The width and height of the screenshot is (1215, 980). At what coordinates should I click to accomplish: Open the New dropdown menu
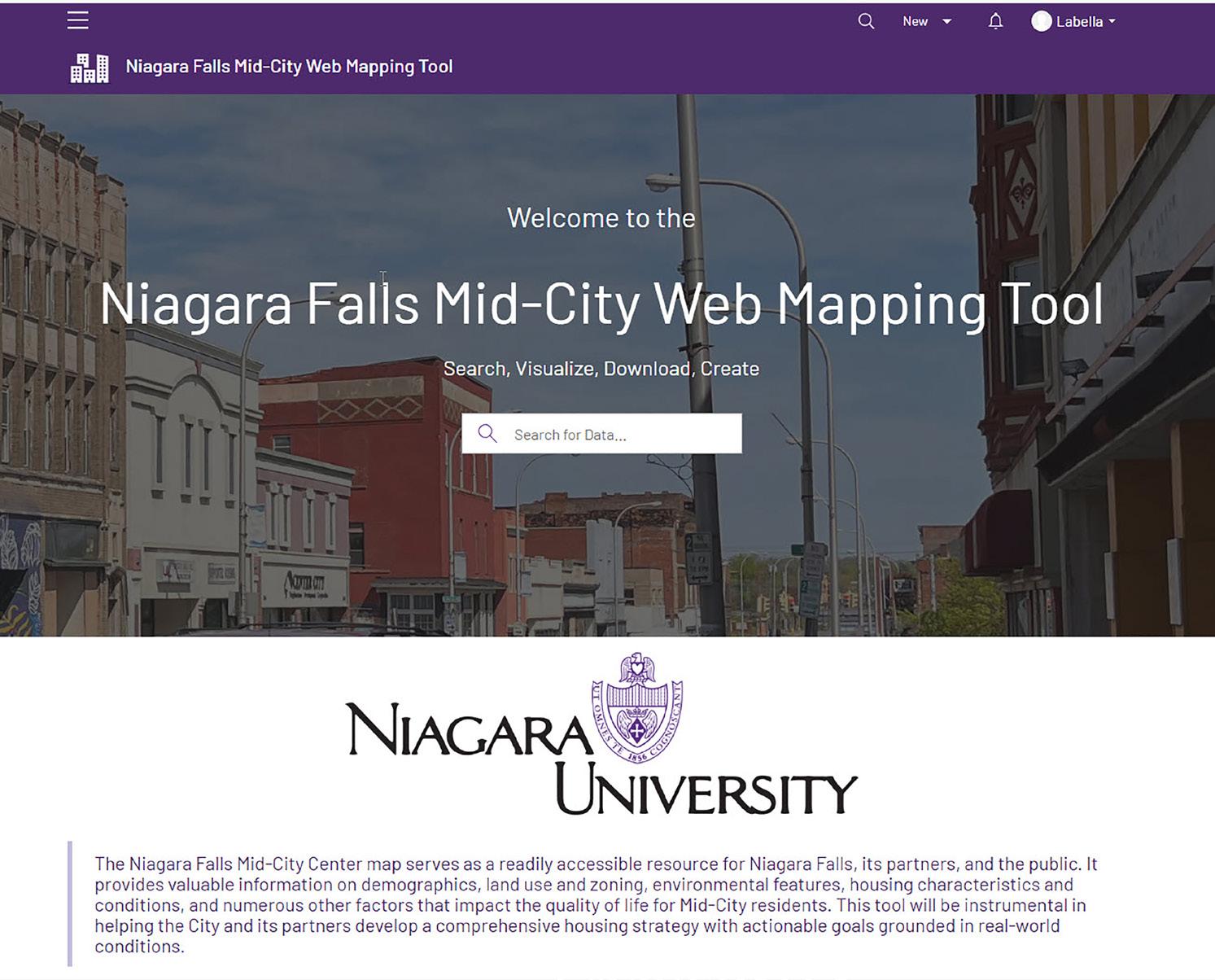coord(927,22)
